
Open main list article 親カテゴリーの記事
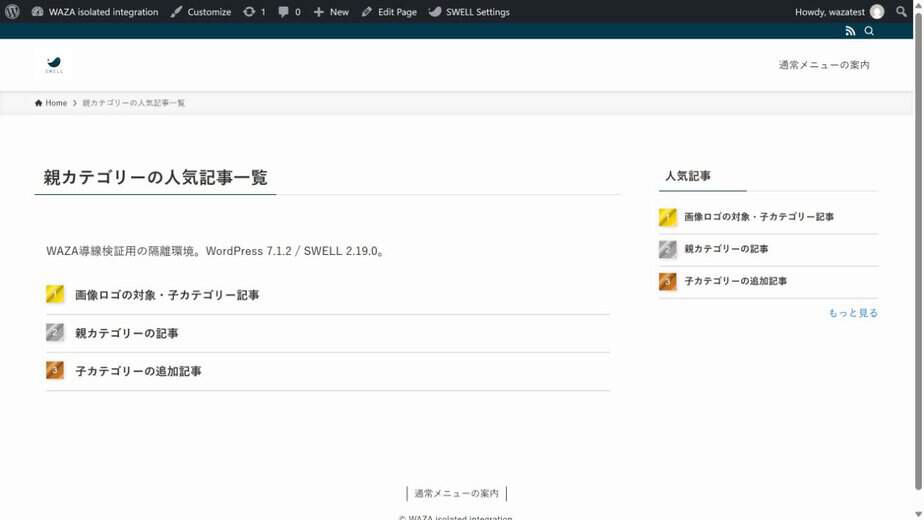[x=127, y=333]
